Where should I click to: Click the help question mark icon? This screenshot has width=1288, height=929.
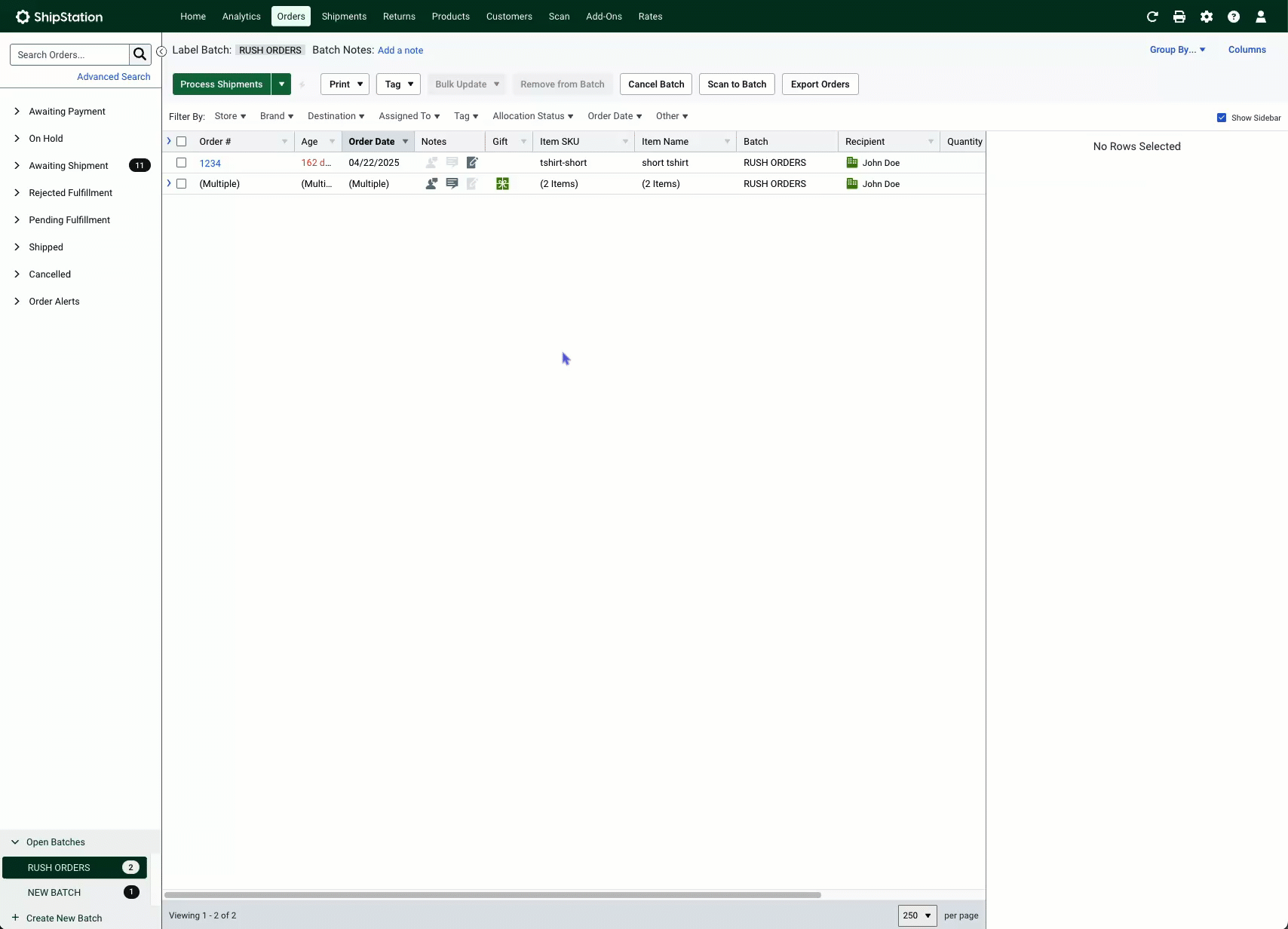point(1234,17)
